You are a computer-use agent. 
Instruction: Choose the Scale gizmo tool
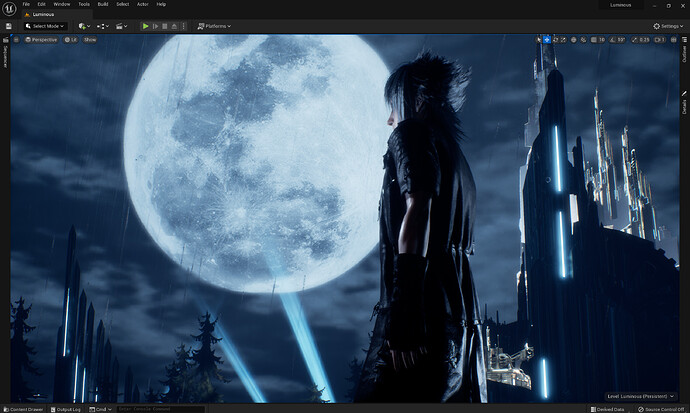click(563, 40)
